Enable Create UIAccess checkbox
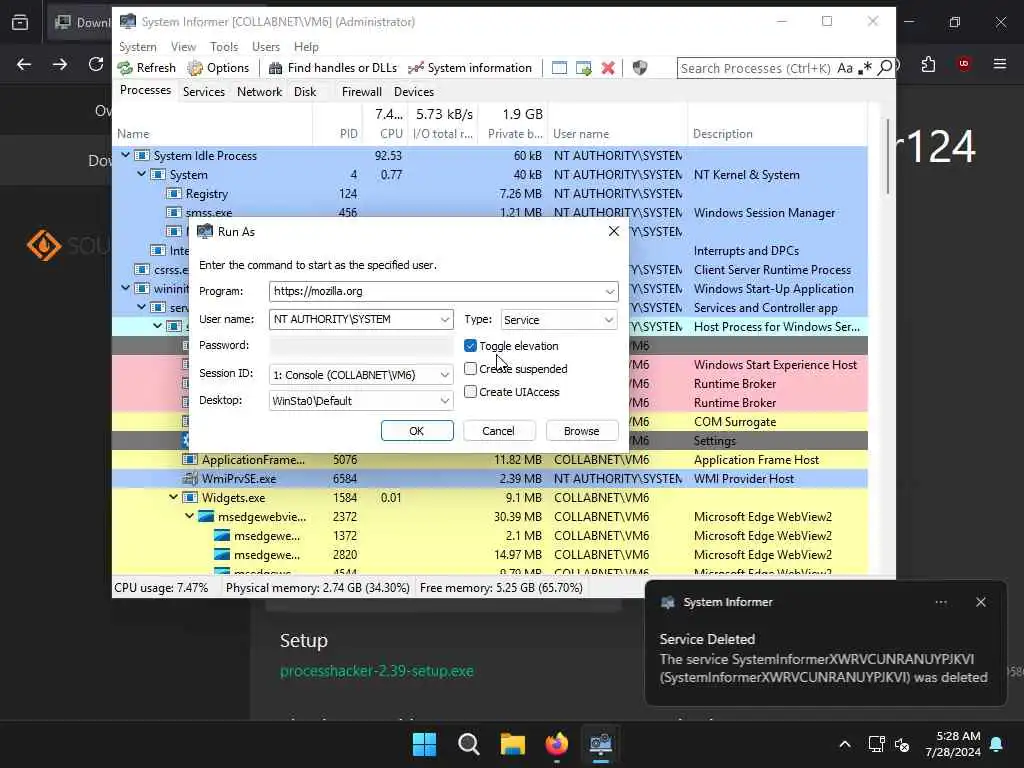 tap(470, 391)
